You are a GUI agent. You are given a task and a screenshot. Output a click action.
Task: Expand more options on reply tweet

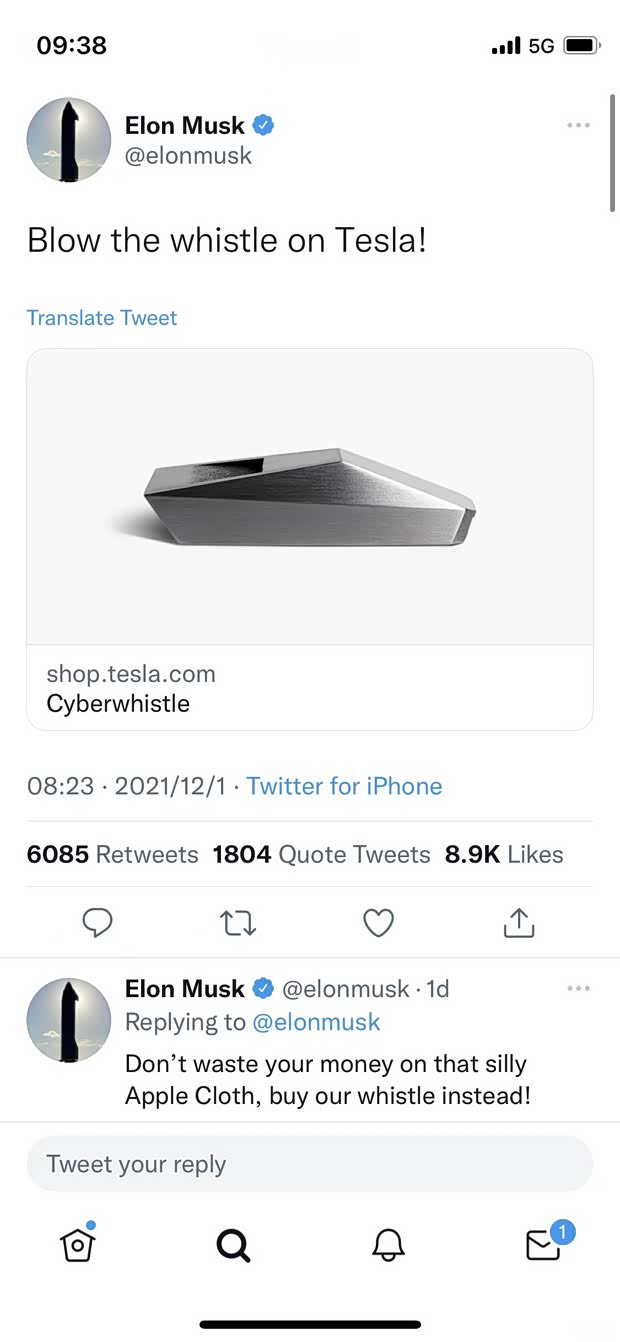(x=578, y=989)
